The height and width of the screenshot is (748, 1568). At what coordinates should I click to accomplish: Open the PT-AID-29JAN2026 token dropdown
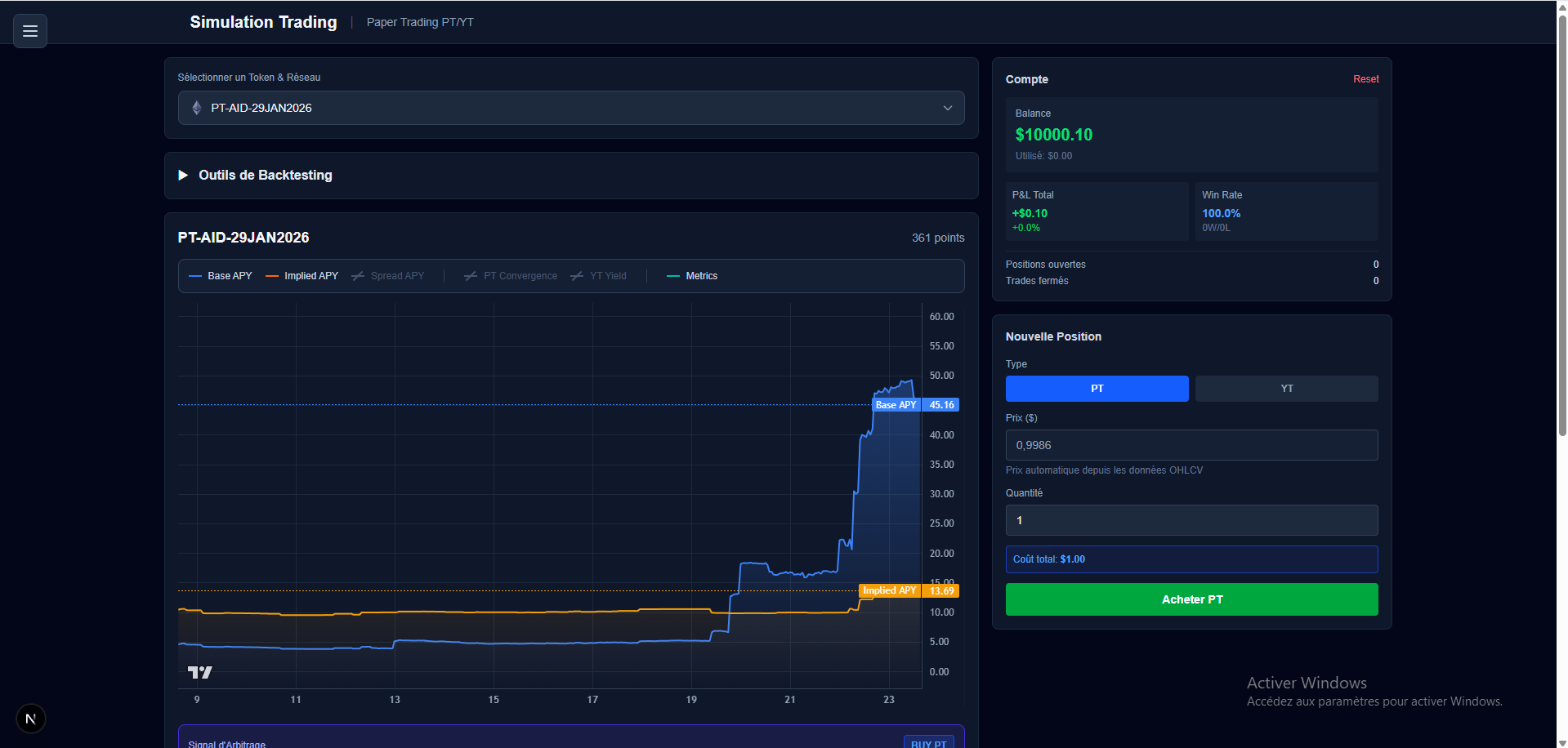click(x=570, y=107)
